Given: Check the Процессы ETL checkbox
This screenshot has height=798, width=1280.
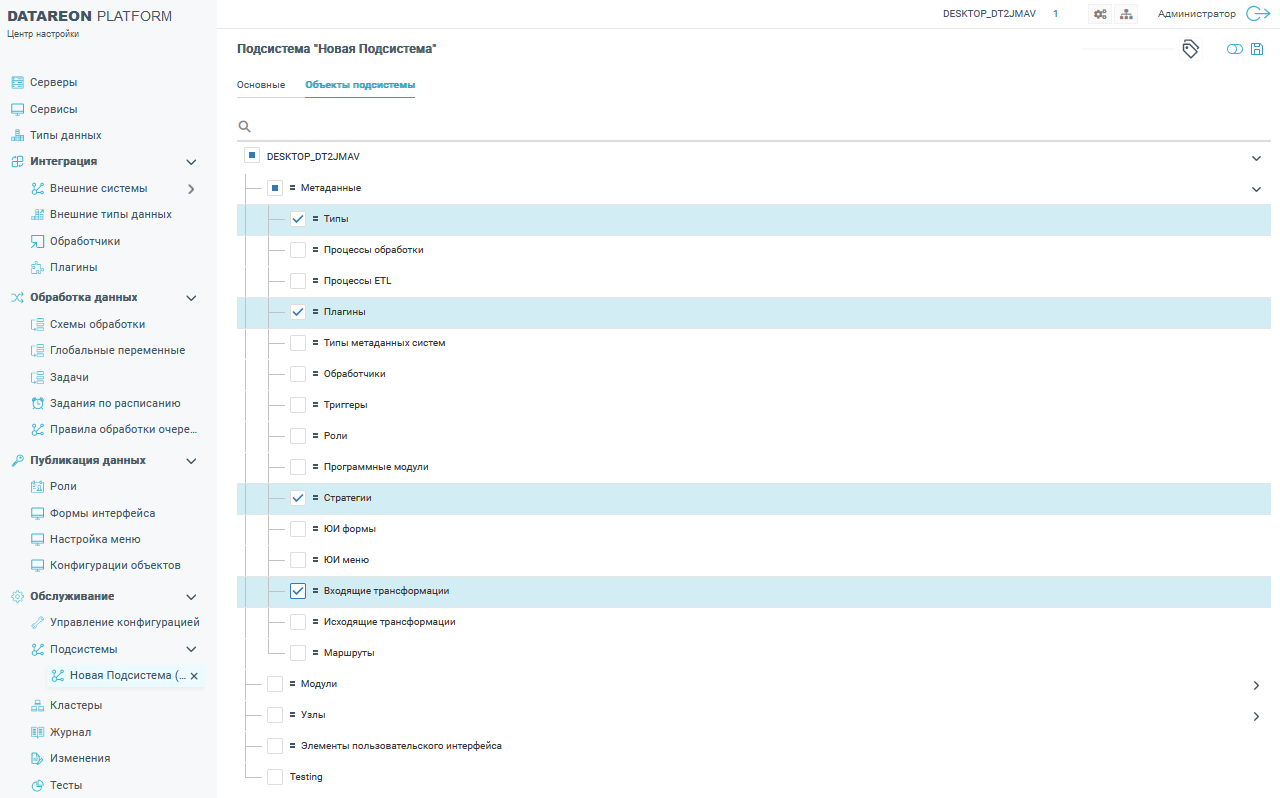Looking at the screenshot, I should (298, 281).
